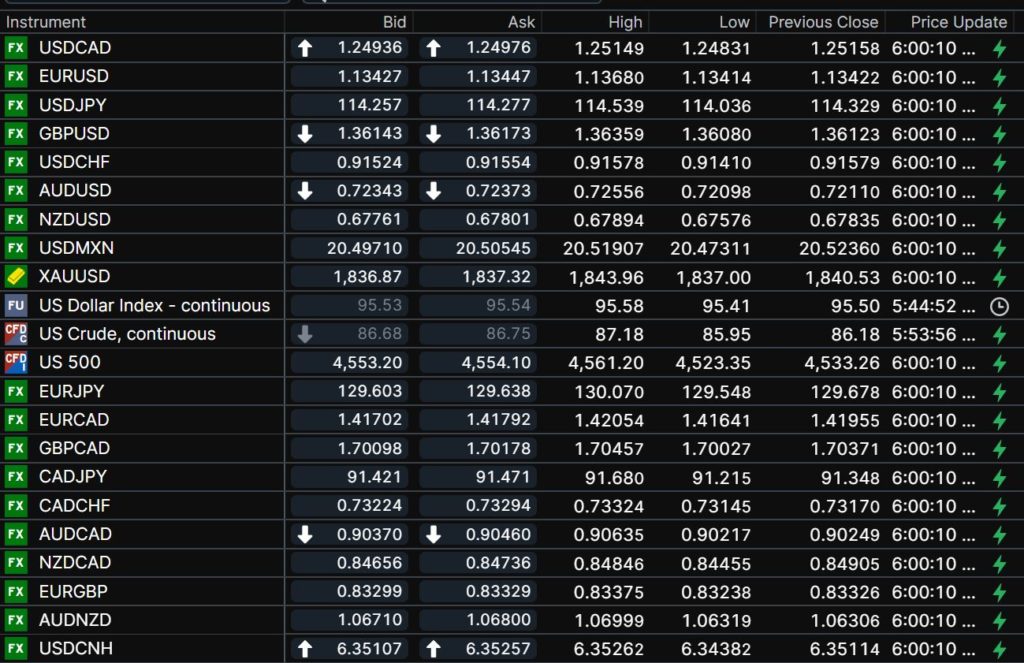Click the US 500 bid price 4,553.20
The width and height of the screenshot is (1024, 663).
coord(367,363)
